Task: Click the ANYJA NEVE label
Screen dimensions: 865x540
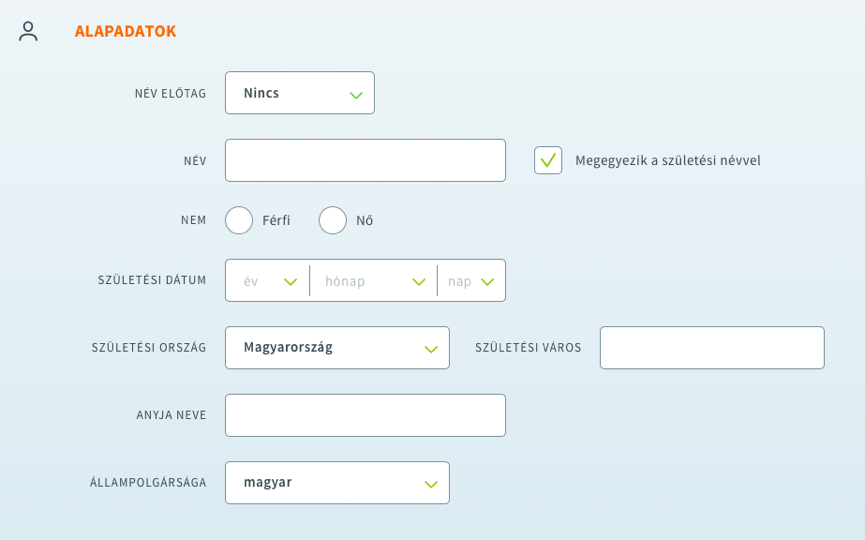Action: pos(171,415)
